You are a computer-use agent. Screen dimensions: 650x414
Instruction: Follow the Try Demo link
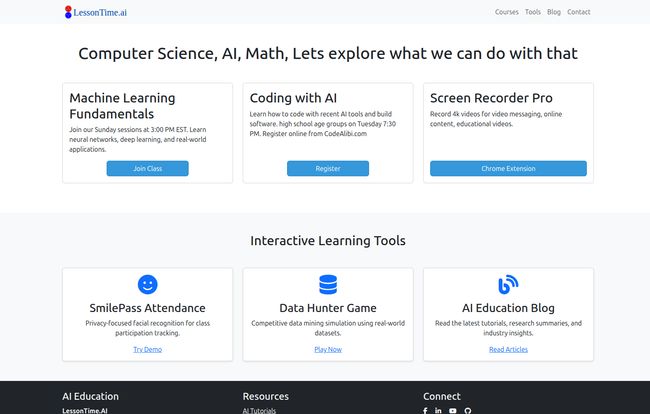pos(148,349)
